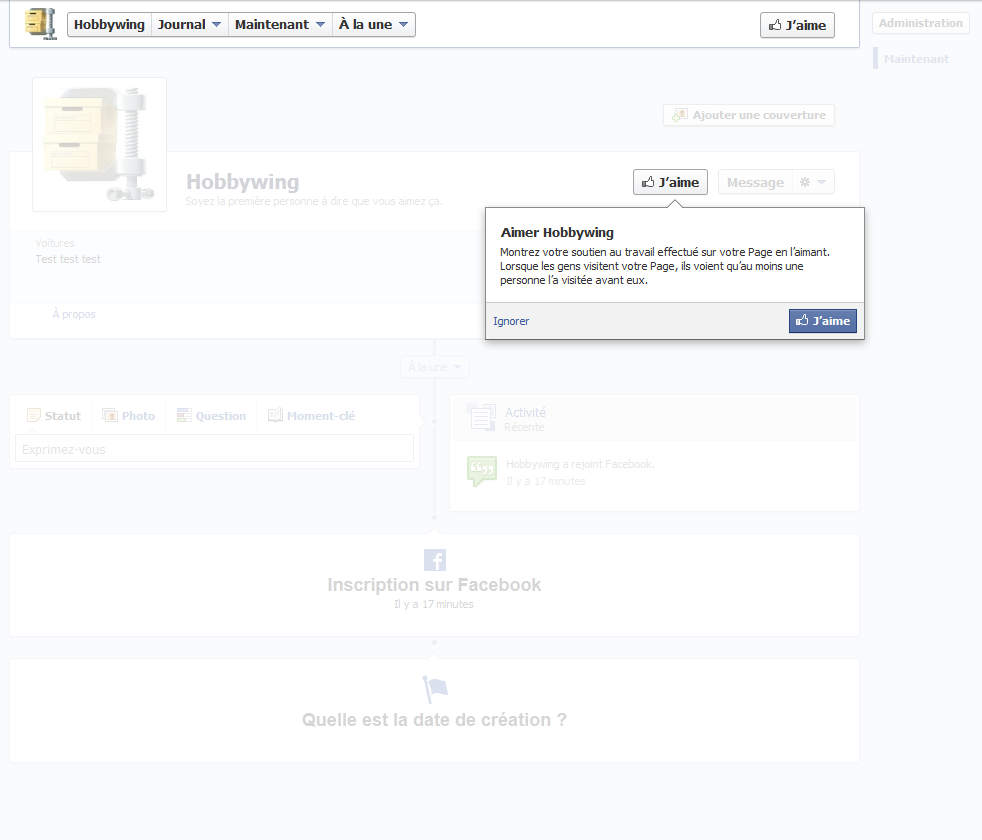The image size is (982, 840).
Task: Open Quelle est la date de création ?
Action: 435,720
